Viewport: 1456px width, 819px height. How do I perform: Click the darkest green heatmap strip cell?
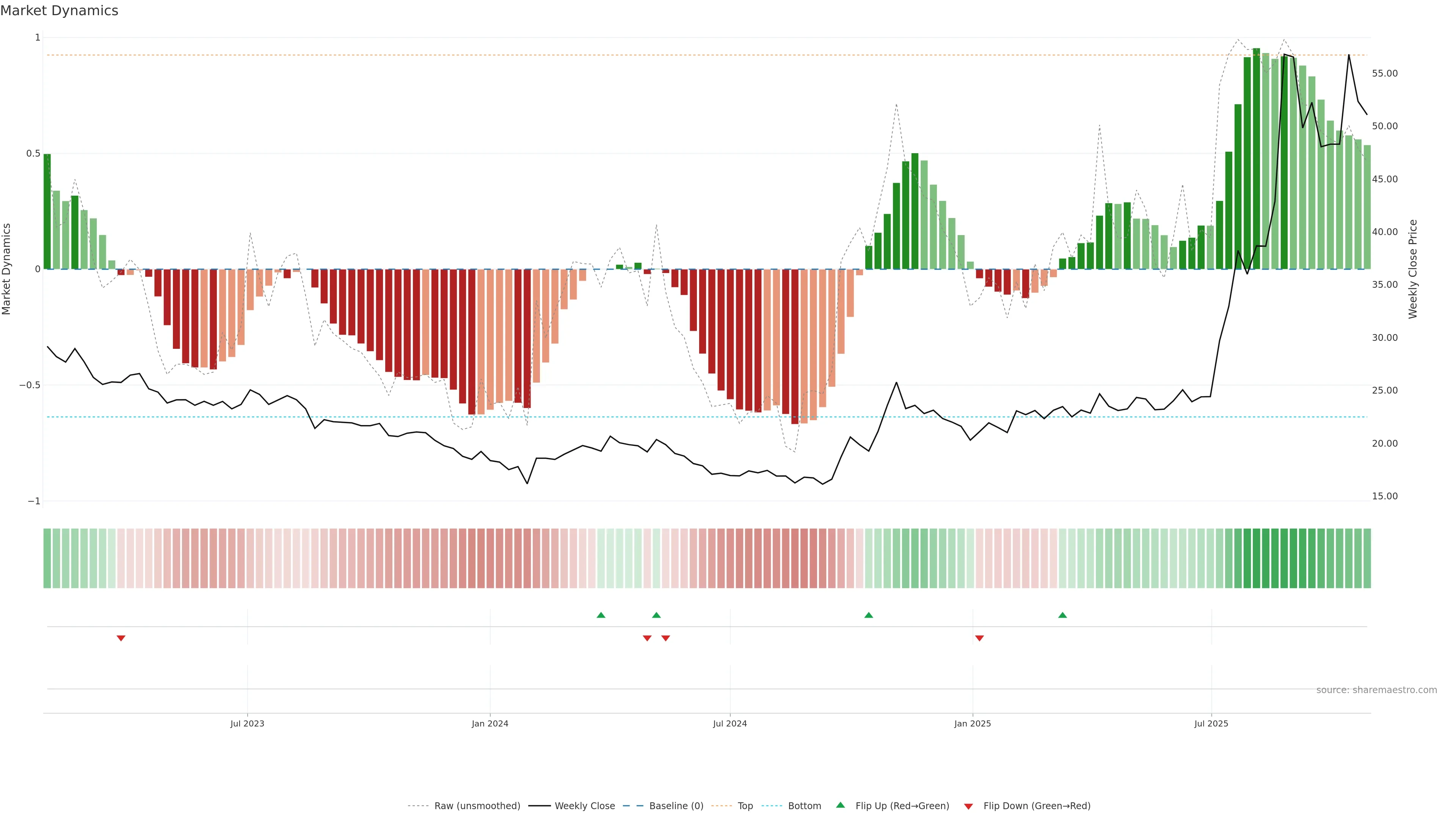click(1256, 558)
